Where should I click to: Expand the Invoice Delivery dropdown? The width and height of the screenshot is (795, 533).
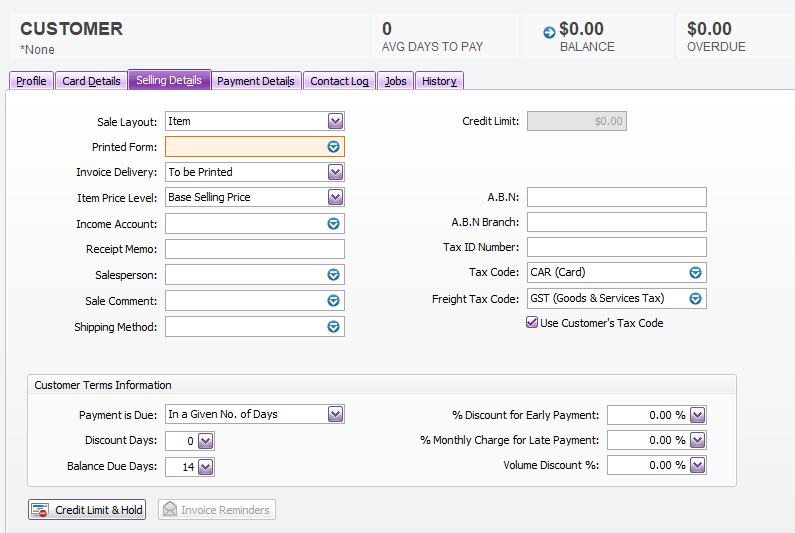[335, 172]
